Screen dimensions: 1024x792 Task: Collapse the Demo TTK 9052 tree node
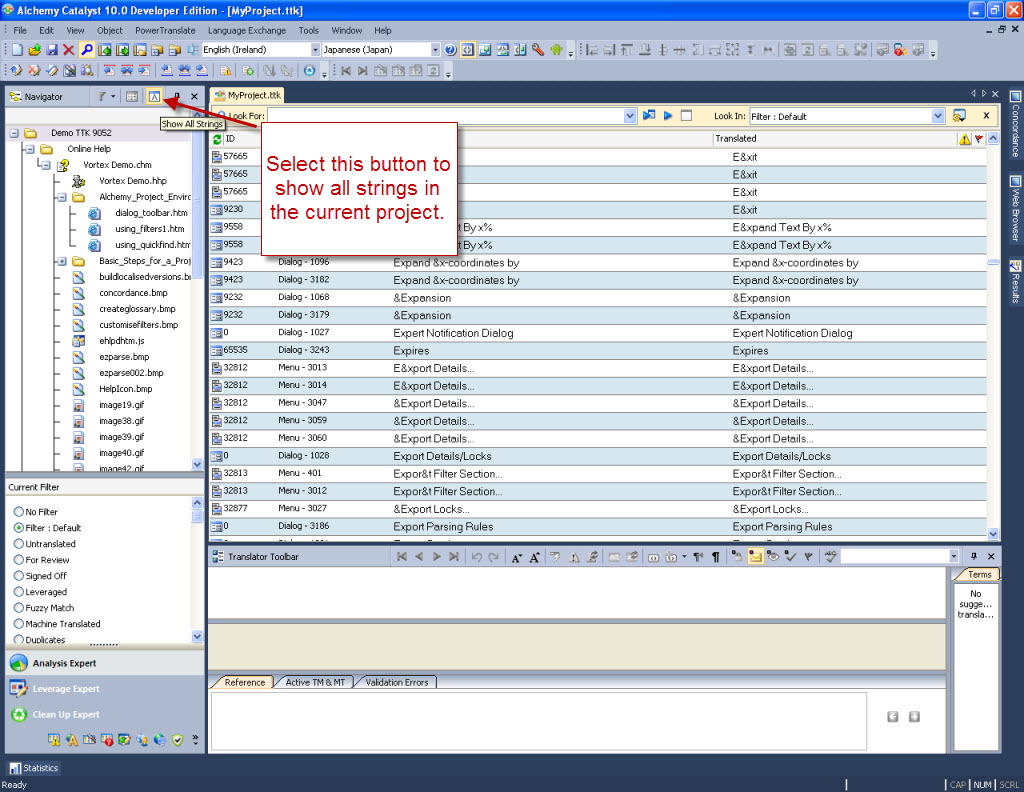pyautogui.click(x=14, y=133)
